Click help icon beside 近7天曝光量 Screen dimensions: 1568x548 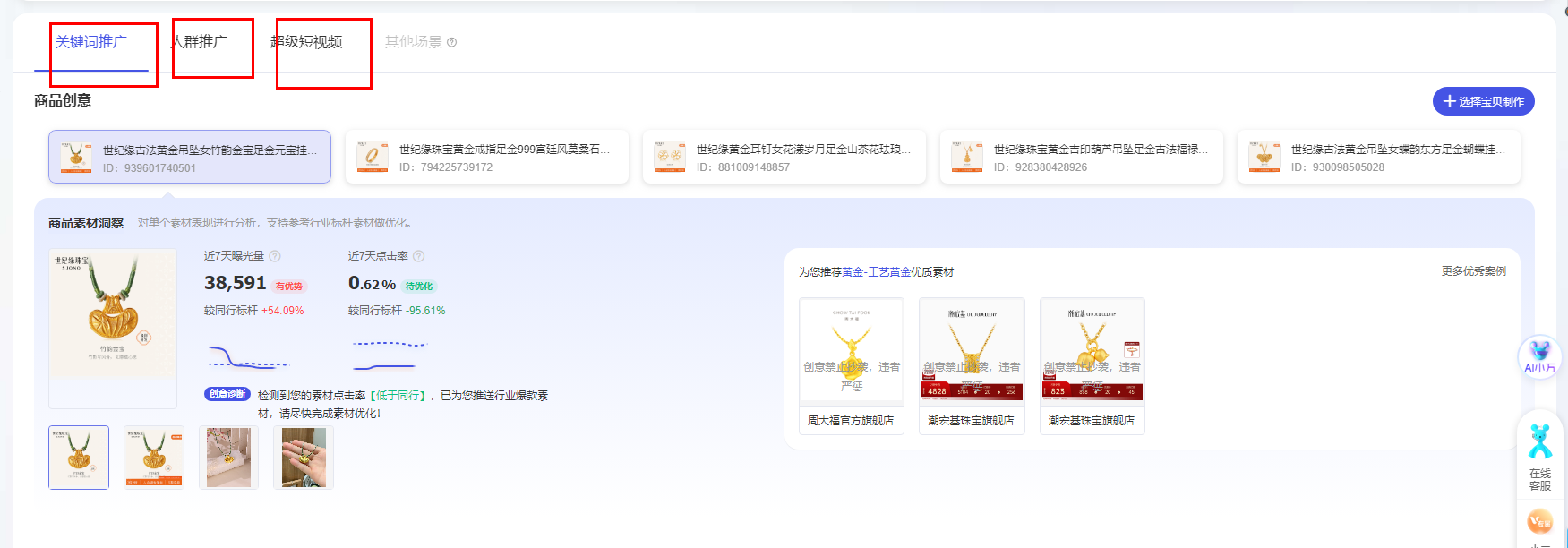tap(275, 256)
